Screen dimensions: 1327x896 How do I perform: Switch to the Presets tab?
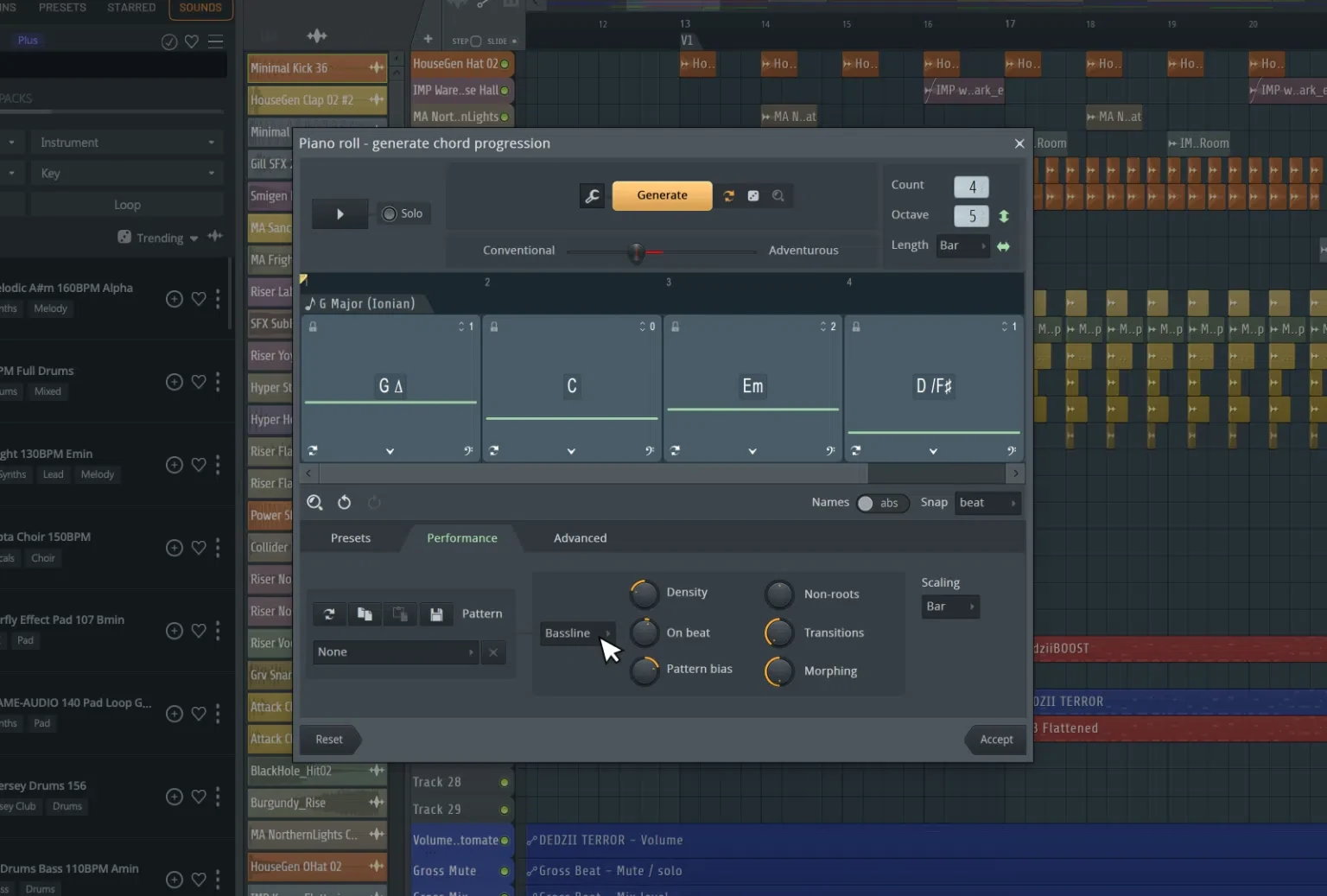coord(350,537)
